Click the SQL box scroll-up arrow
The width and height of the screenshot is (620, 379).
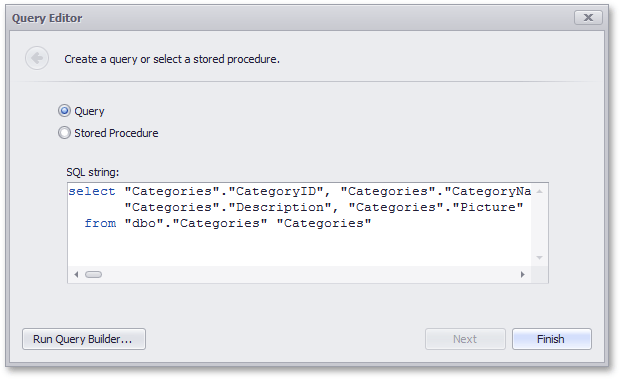[539, 192]
